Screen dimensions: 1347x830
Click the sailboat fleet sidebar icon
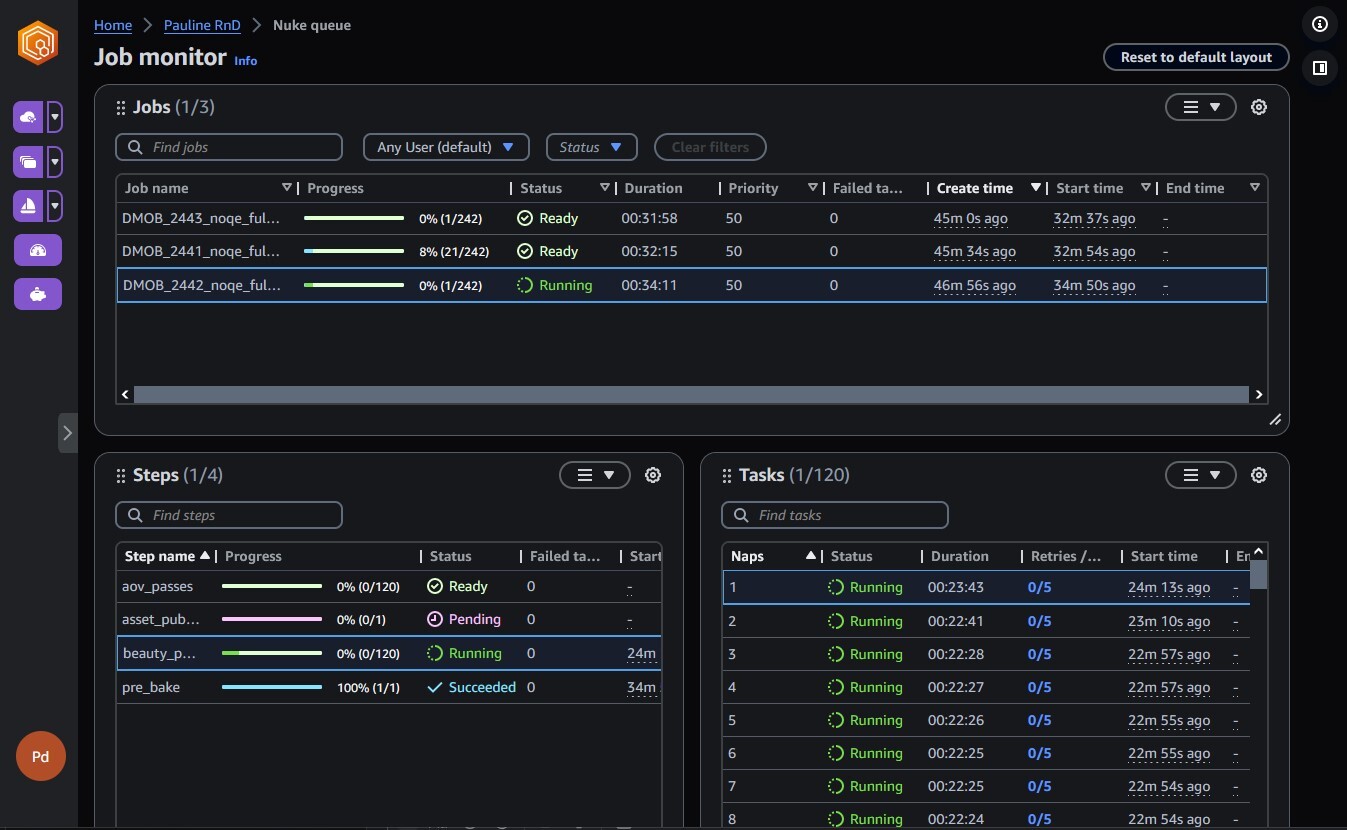point(28,206)
